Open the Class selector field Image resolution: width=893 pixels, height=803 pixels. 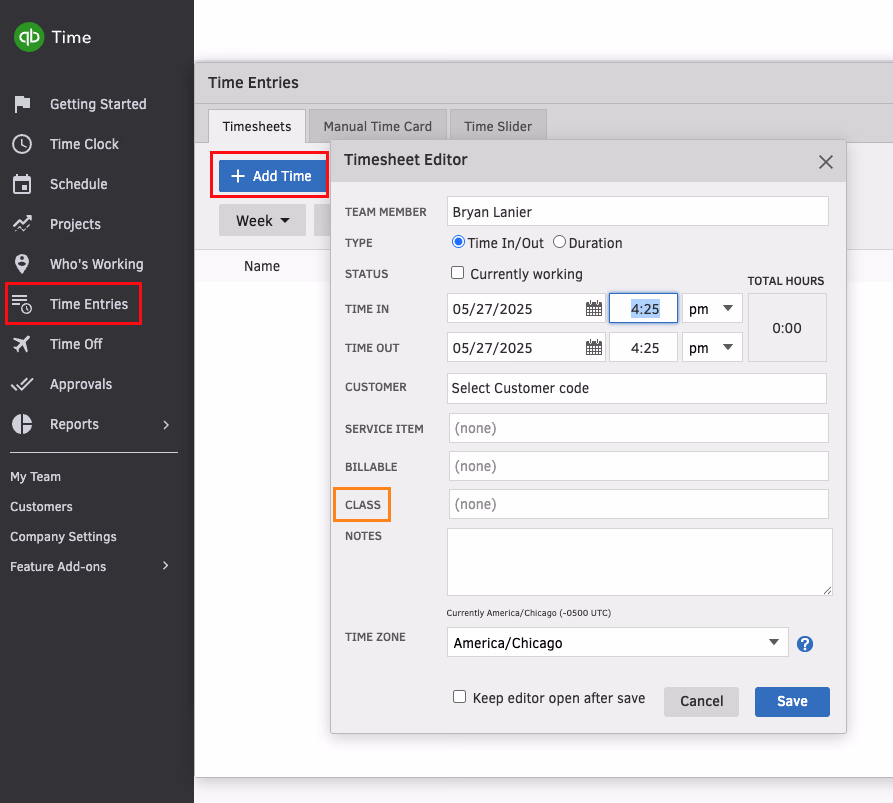638,504
